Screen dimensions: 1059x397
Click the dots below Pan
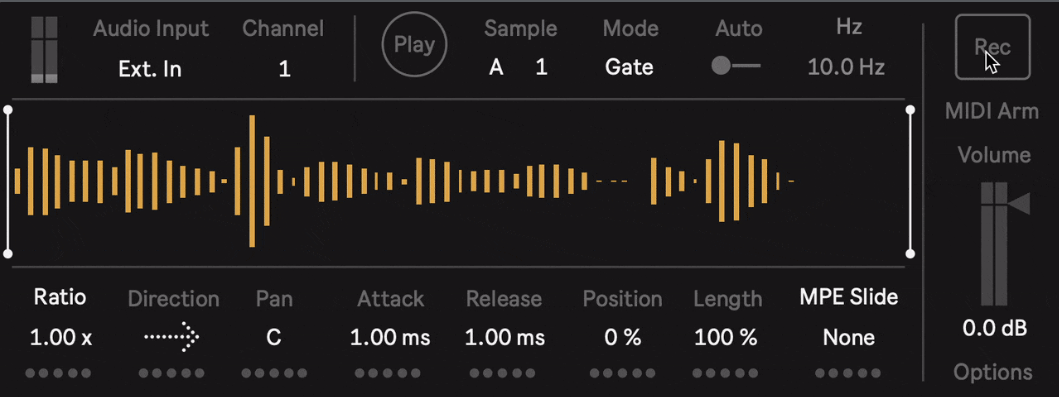pos(274,373)
